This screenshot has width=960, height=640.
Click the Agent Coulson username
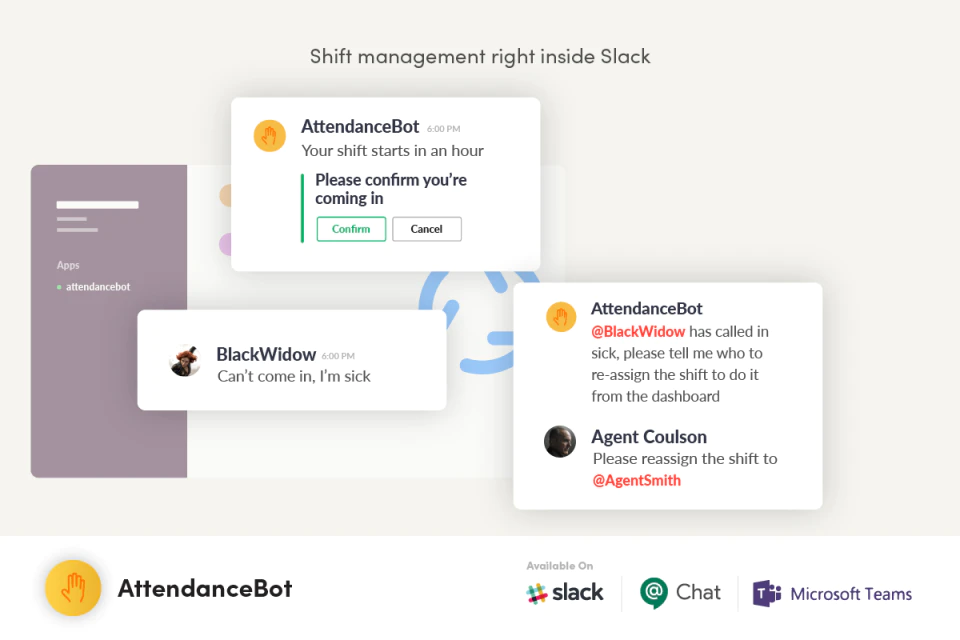pos(648,437)
